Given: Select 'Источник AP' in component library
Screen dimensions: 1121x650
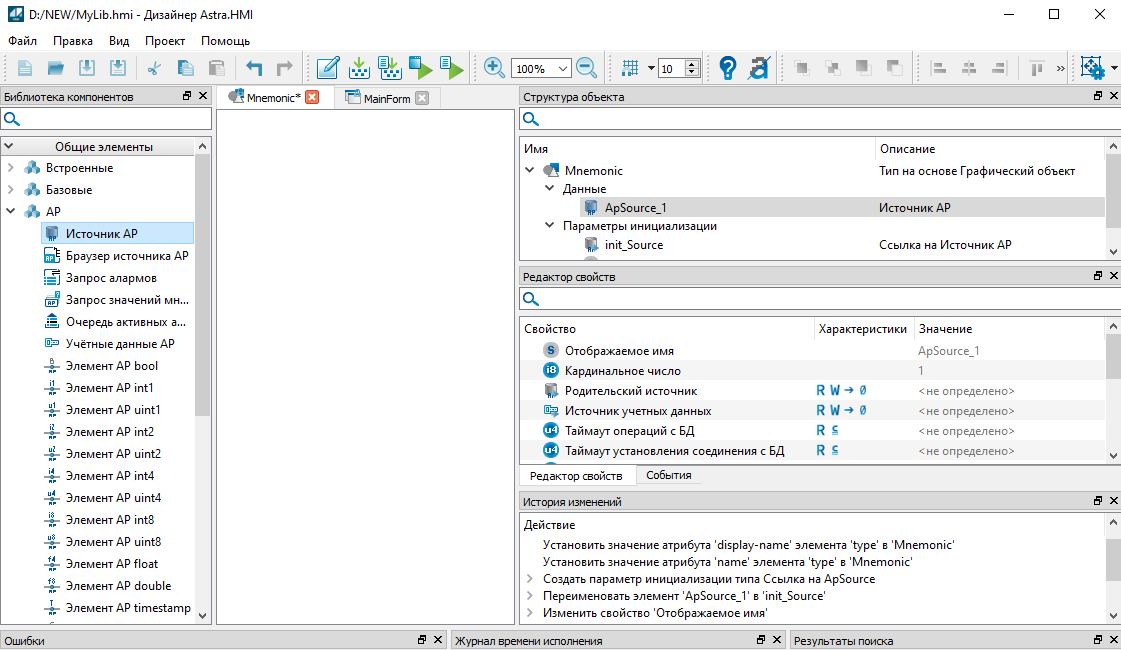Looking at the screenshot, I should pos(102,233).
